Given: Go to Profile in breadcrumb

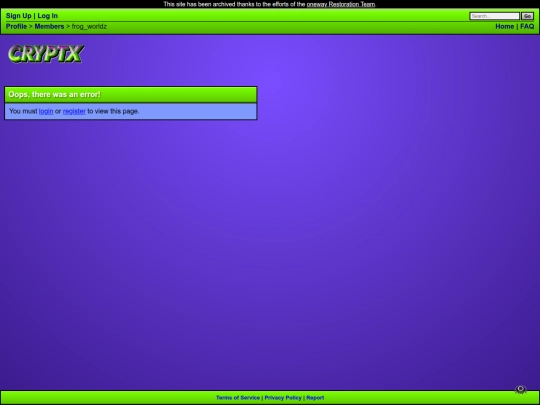Looking at the screenshot, I should [16, 27].
